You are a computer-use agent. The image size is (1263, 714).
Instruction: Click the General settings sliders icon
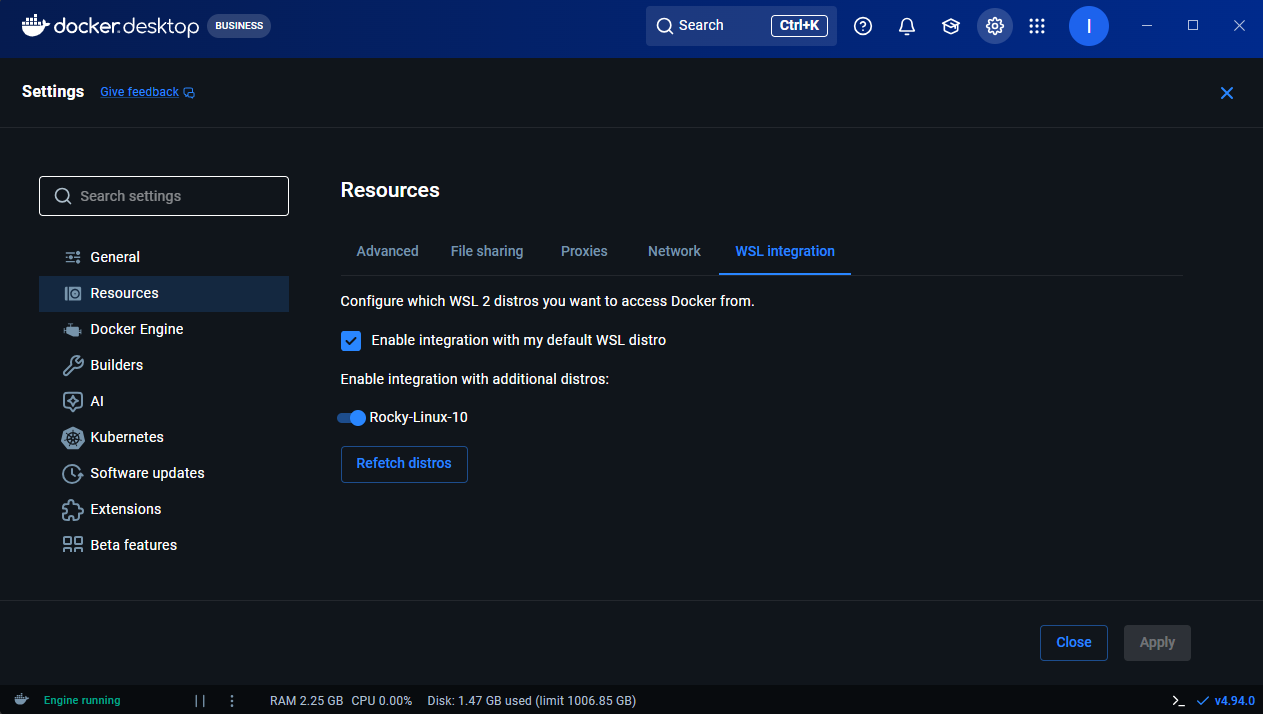coord(73,257)
